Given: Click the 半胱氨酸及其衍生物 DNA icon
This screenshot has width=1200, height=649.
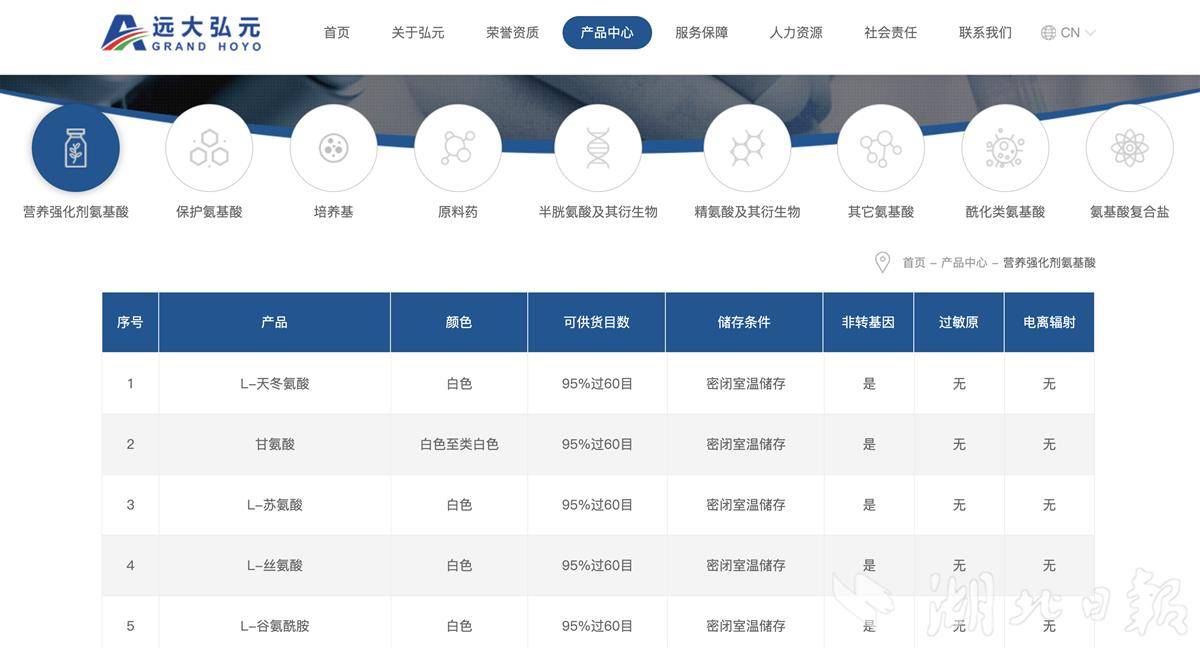Looking at the screenshot, I should (x=598, y=148).
